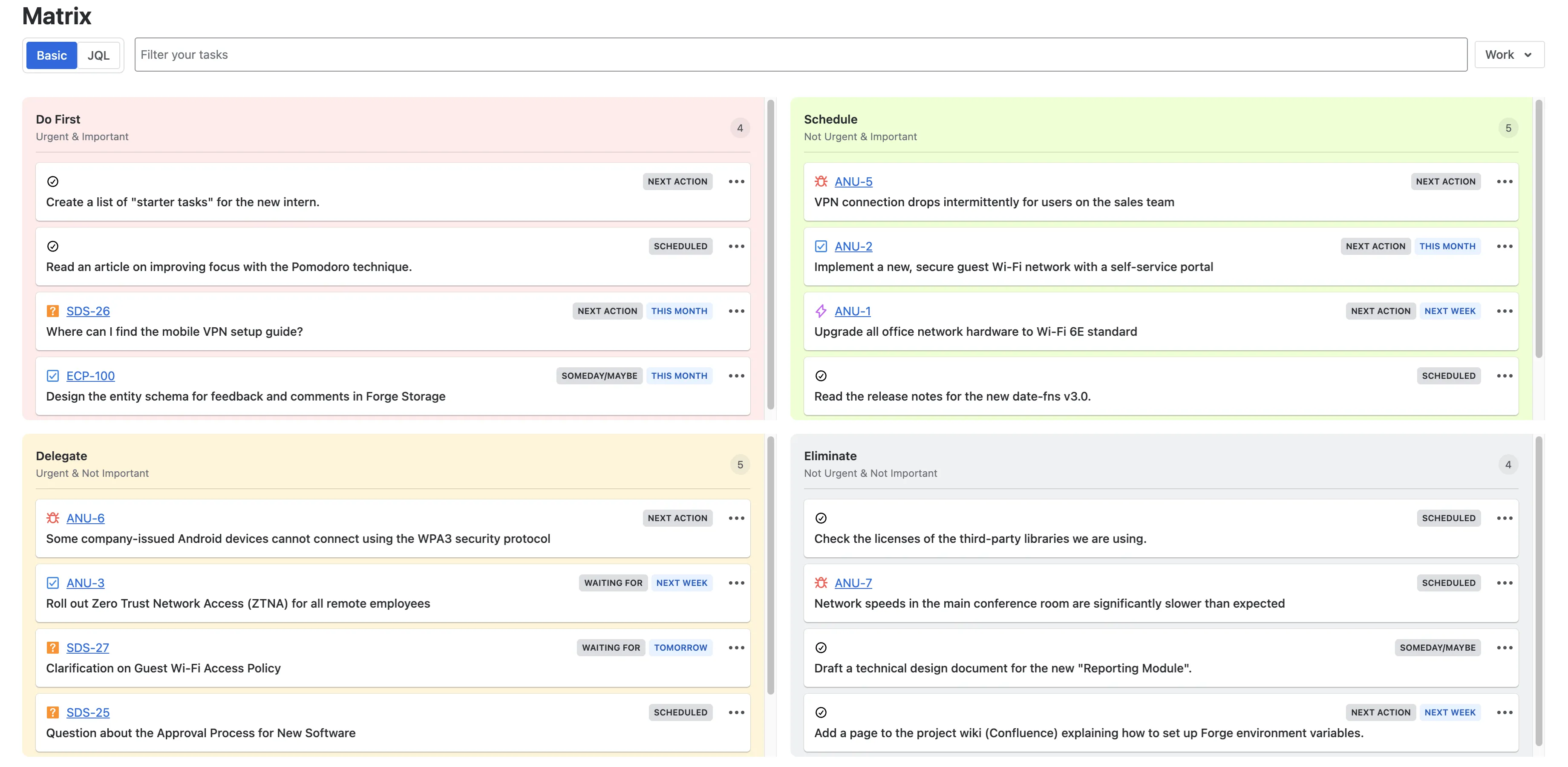
Task: Open more actions for ANU-2 card
Action: (1505, 246)
